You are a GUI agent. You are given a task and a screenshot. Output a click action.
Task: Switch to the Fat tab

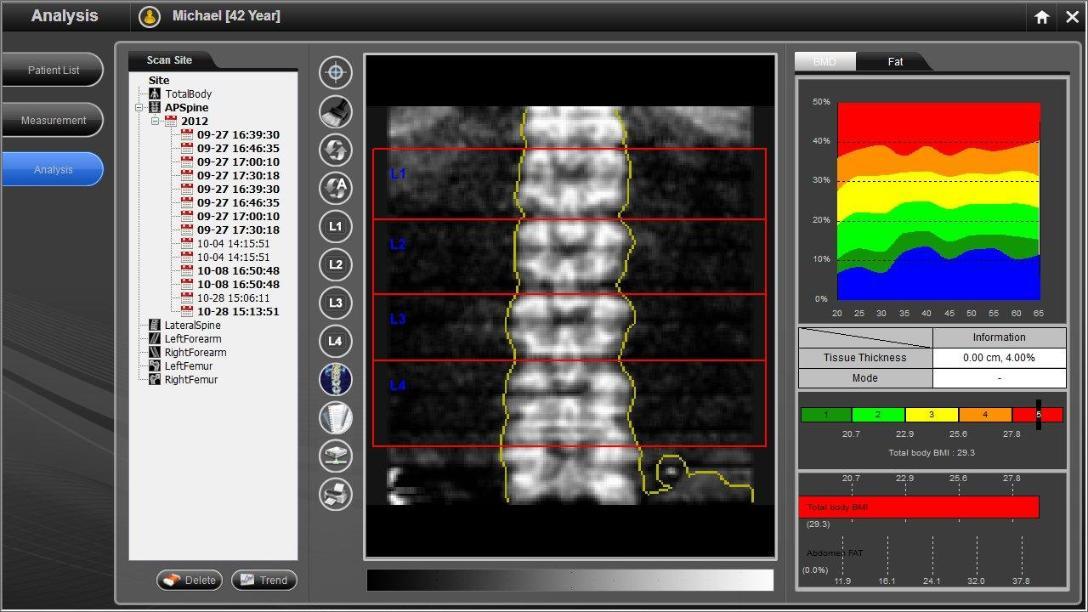(x=894, y=61)
